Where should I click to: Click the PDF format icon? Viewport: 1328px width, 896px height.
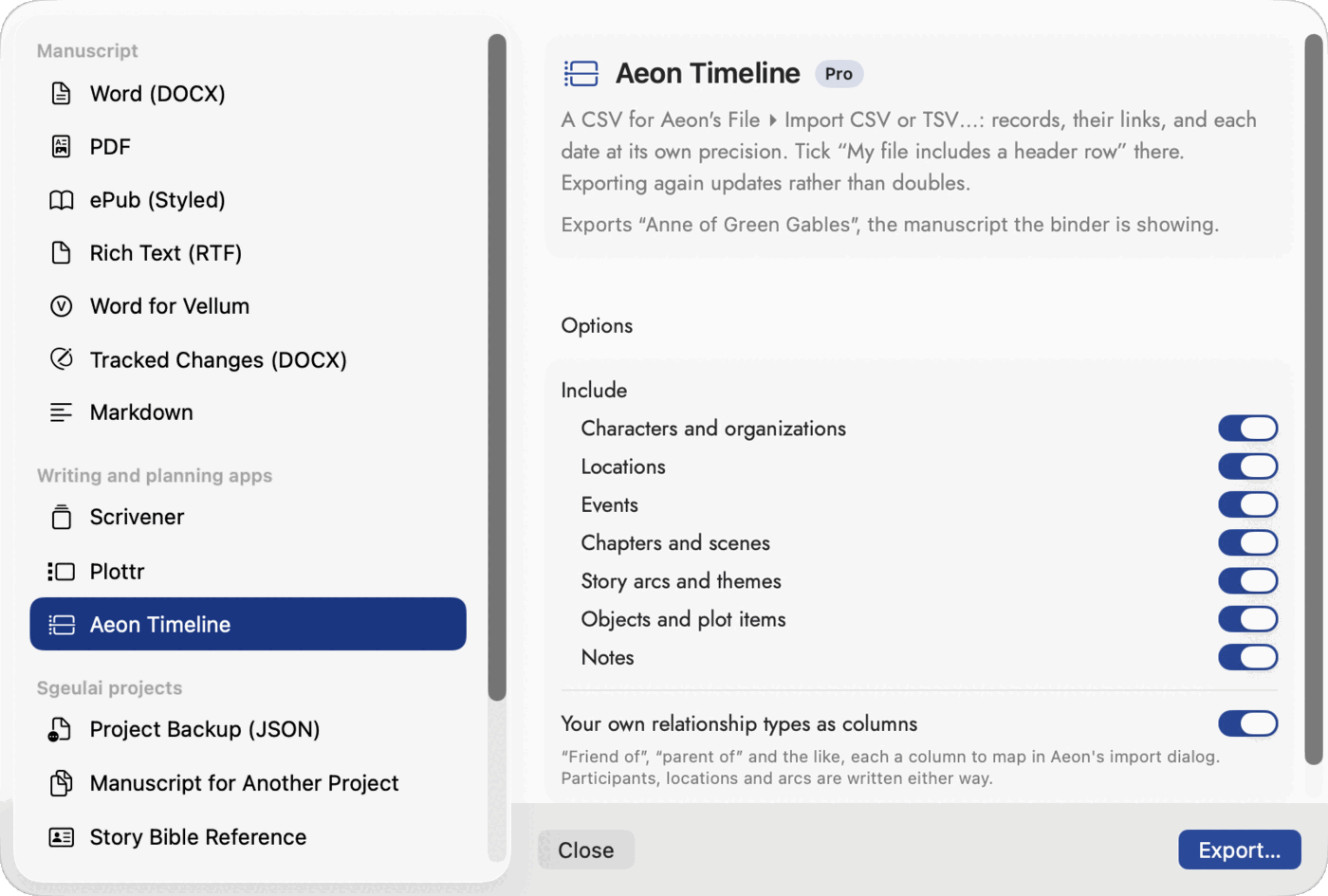tap(61, 146)
